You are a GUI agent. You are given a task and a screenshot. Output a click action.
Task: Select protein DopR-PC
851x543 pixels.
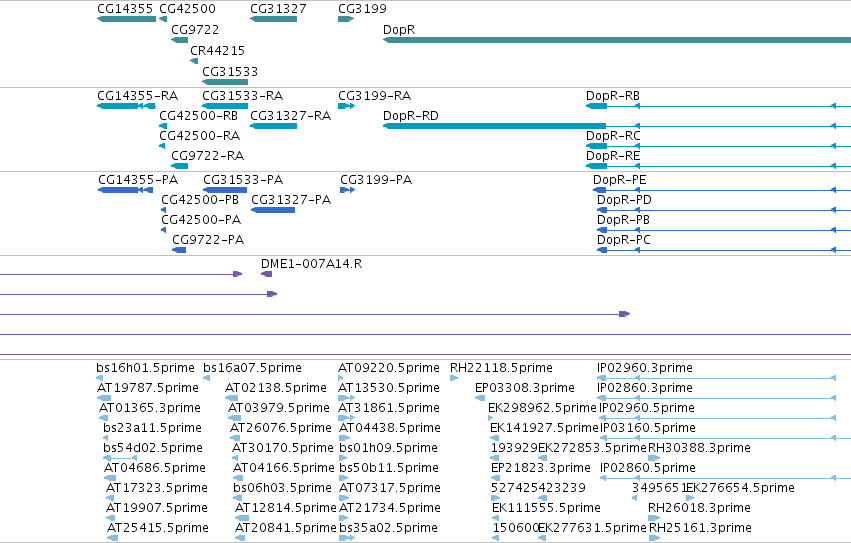tap(624, 240)
